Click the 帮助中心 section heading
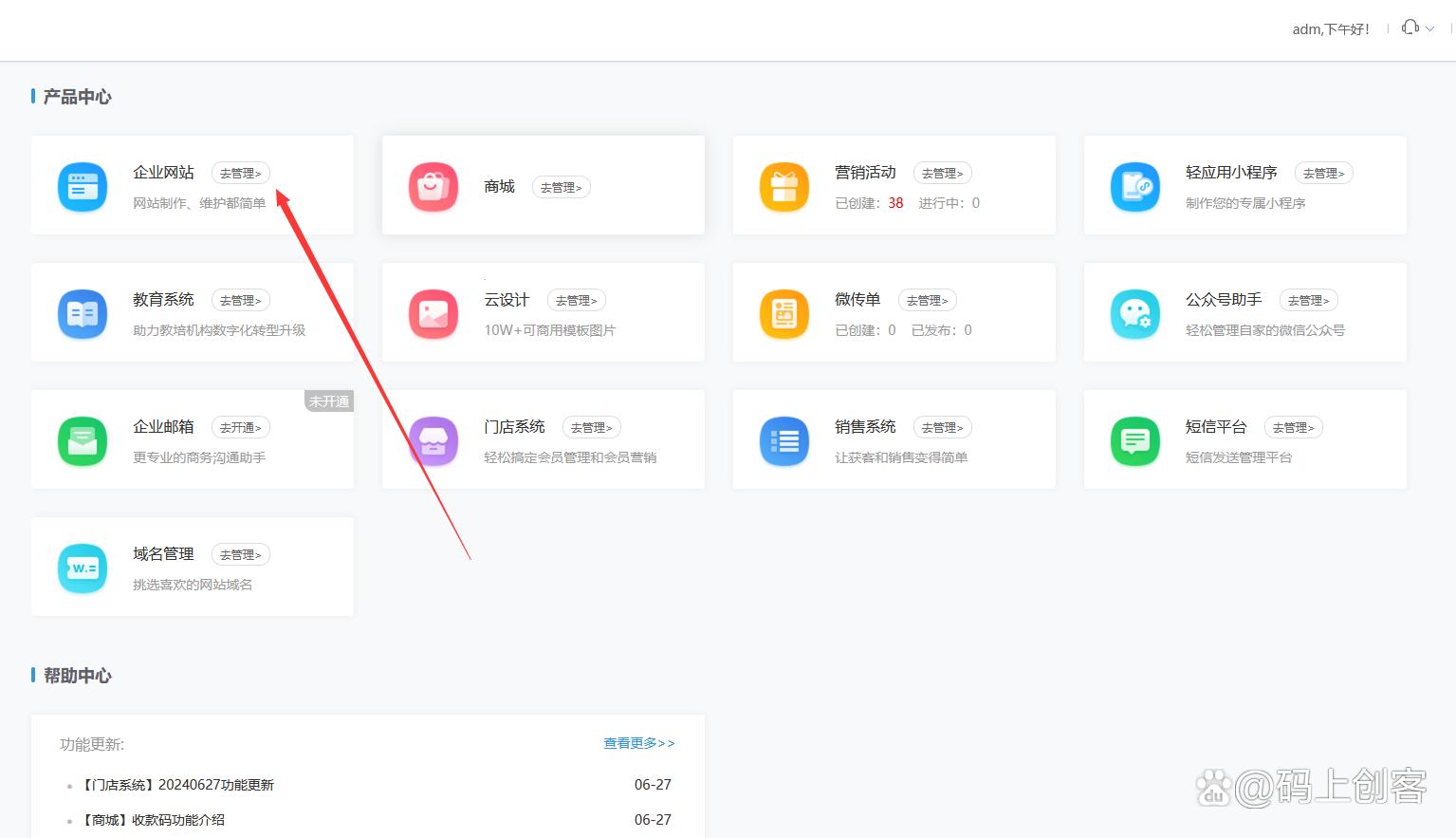Screen dimensions: 1456x838 (x=77, y=676)
